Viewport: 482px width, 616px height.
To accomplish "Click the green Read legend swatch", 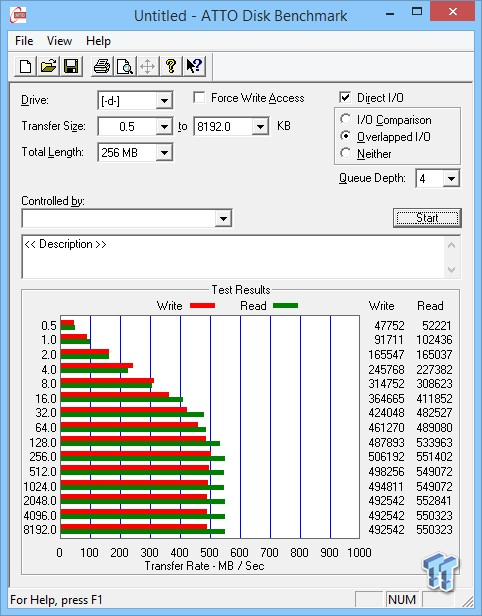I will tap(286, 305).
